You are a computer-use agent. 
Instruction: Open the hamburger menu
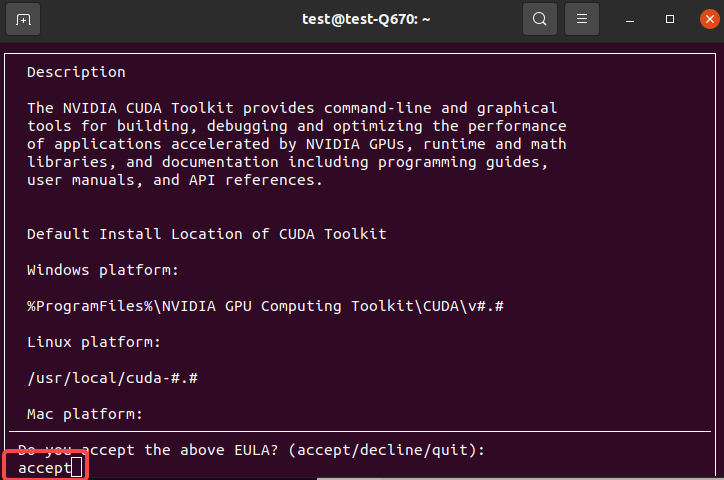[582, 19]
